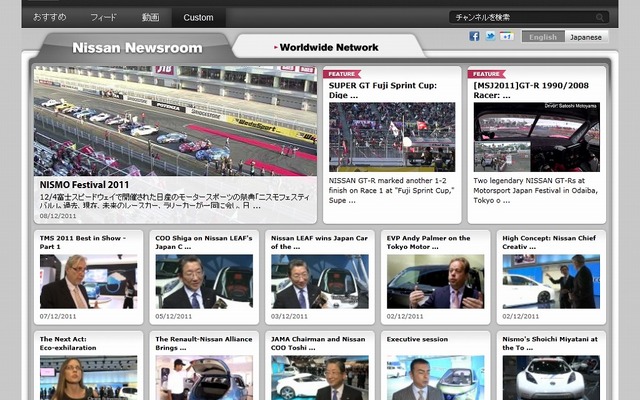Open The Next Act: Eco-exhilaration thumbnail
Image resolution: width=640 pixels, height=400 pixels.
(x=89, y=378)
